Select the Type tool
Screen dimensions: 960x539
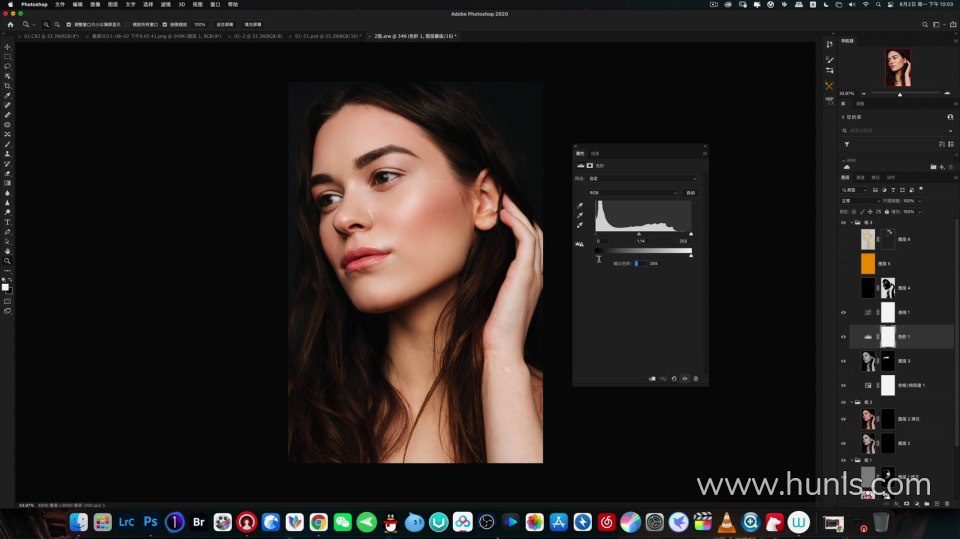7,222
